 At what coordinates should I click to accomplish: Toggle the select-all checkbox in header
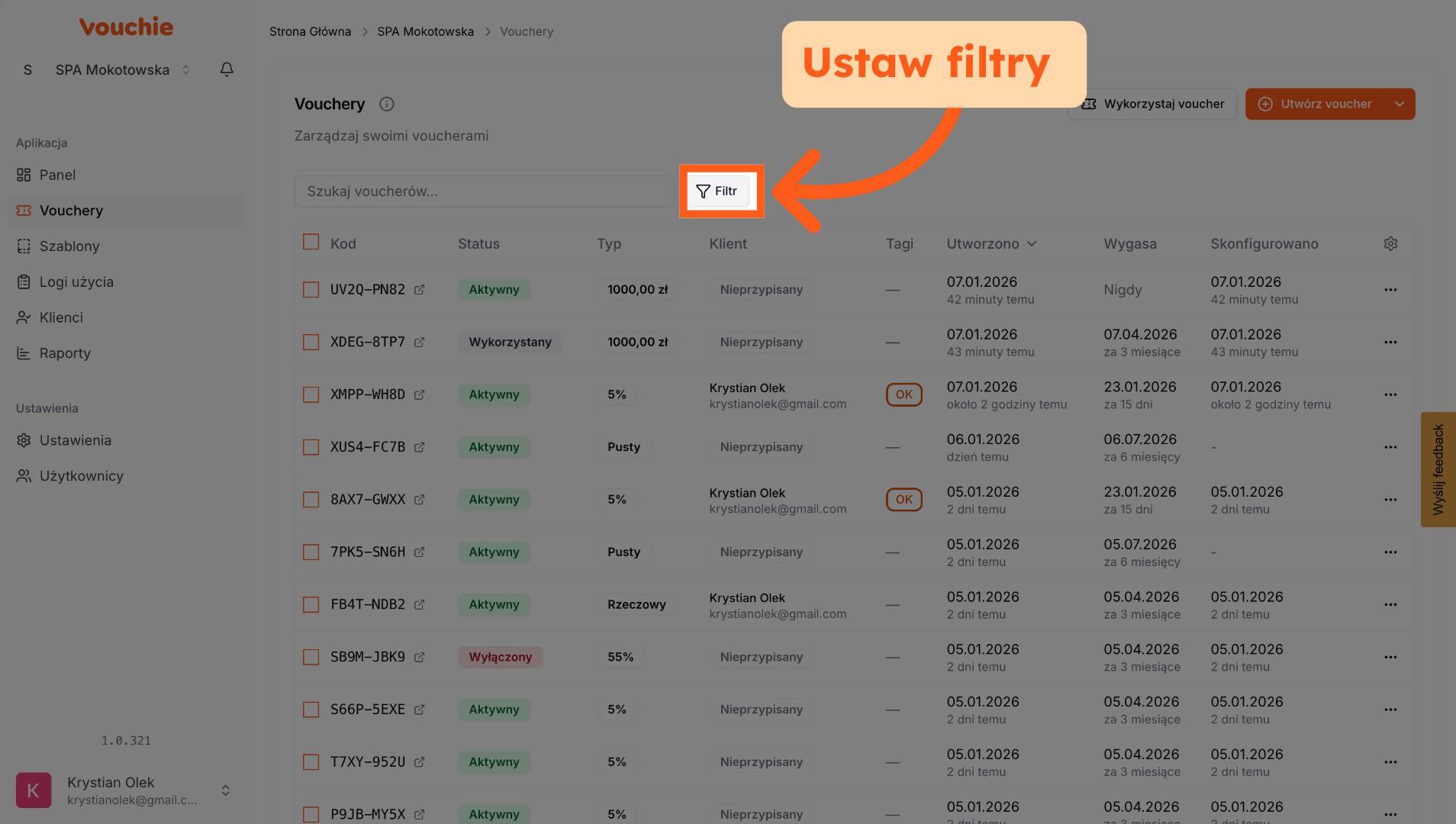pos(311,243)
